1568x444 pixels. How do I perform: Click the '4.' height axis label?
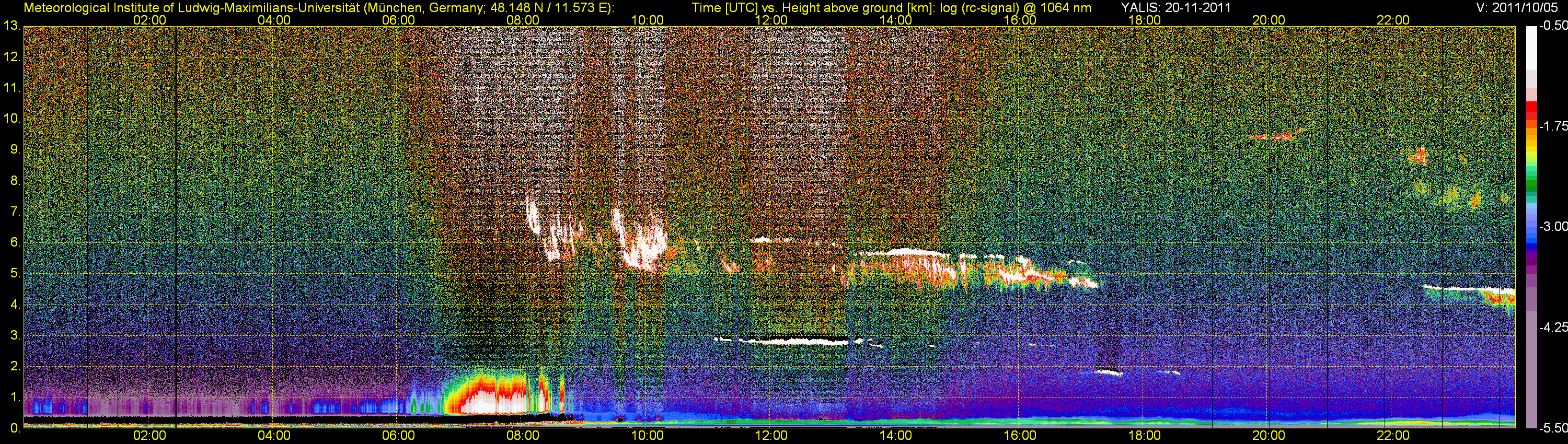pyautogui.click(x=15, y=305)
